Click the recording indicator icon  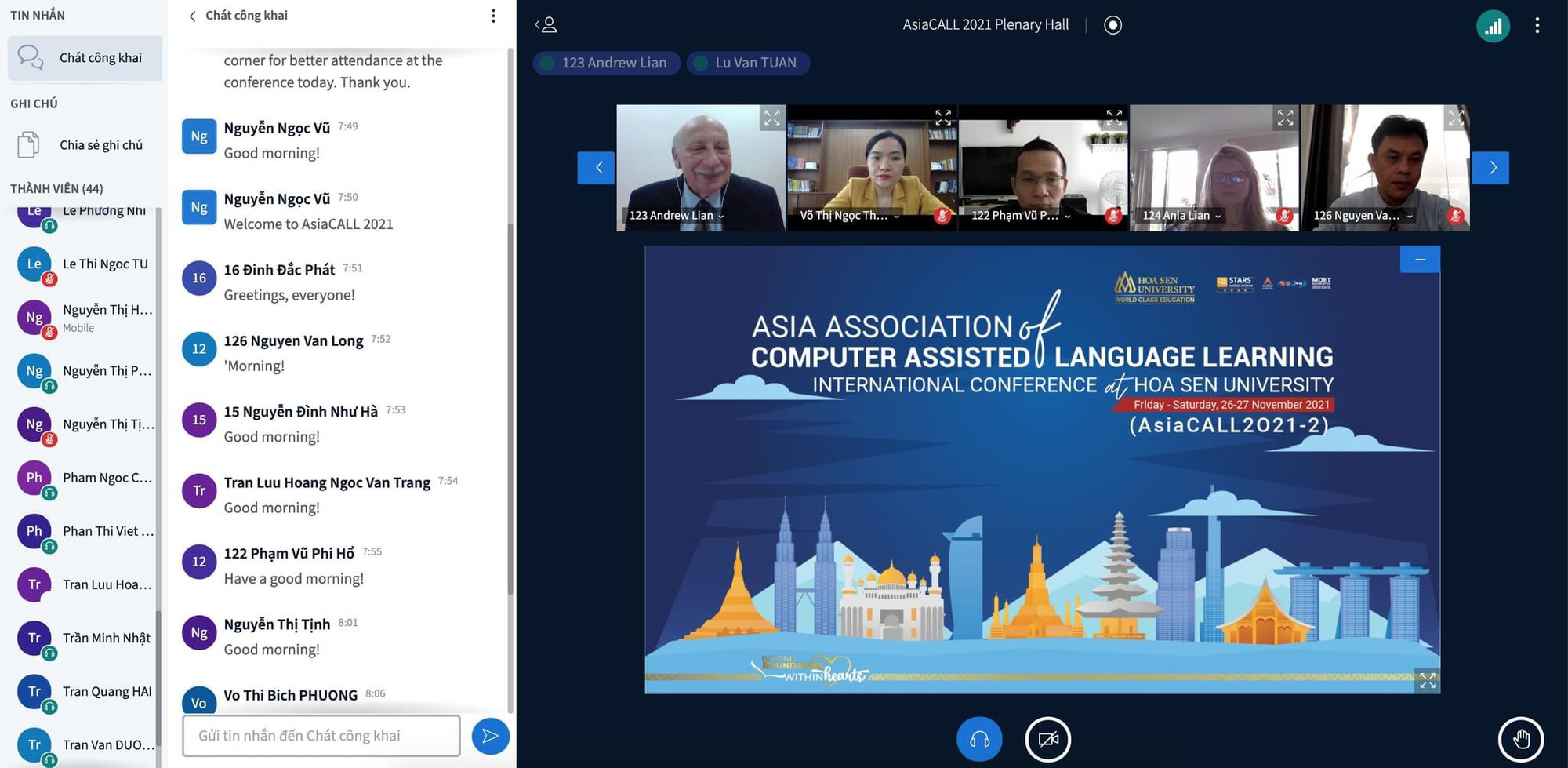[x=1112, y=25]
